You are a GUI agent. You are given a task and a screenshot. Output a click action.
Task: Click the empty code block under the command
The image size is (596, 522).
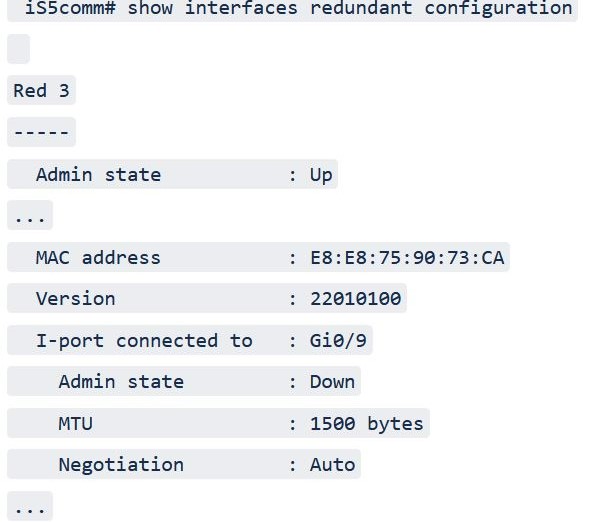click(x=18, y=49)
